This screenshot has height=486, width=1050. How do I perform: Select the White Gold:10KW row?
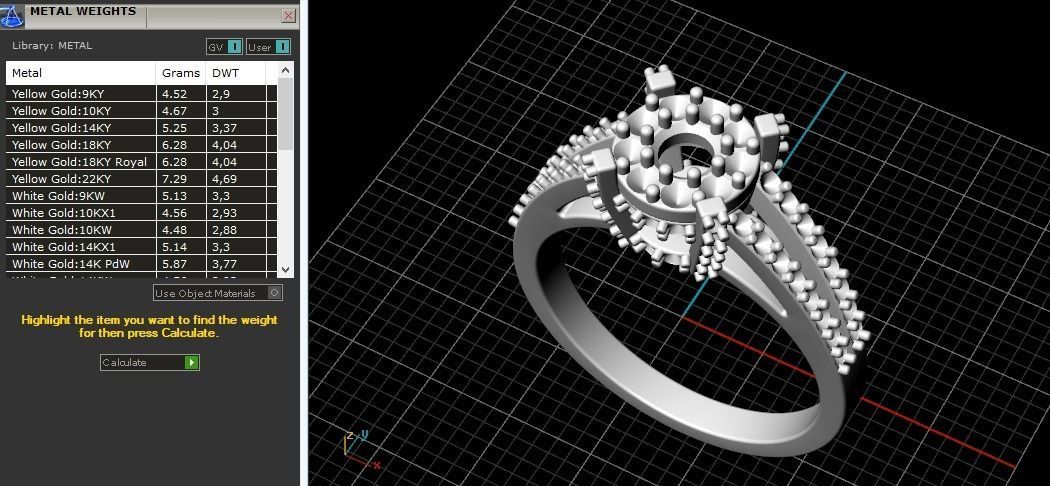tap(141, 230)
